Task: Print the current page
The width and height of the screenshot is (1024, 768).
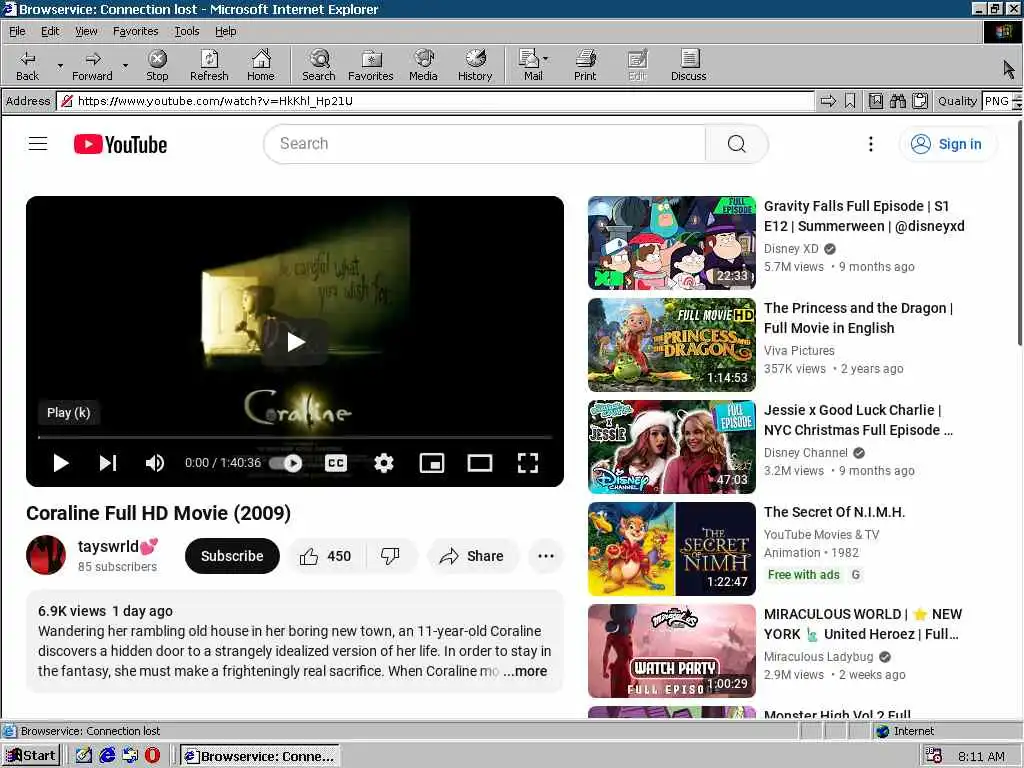Action: pyautogui.click(x=585, y=65)
